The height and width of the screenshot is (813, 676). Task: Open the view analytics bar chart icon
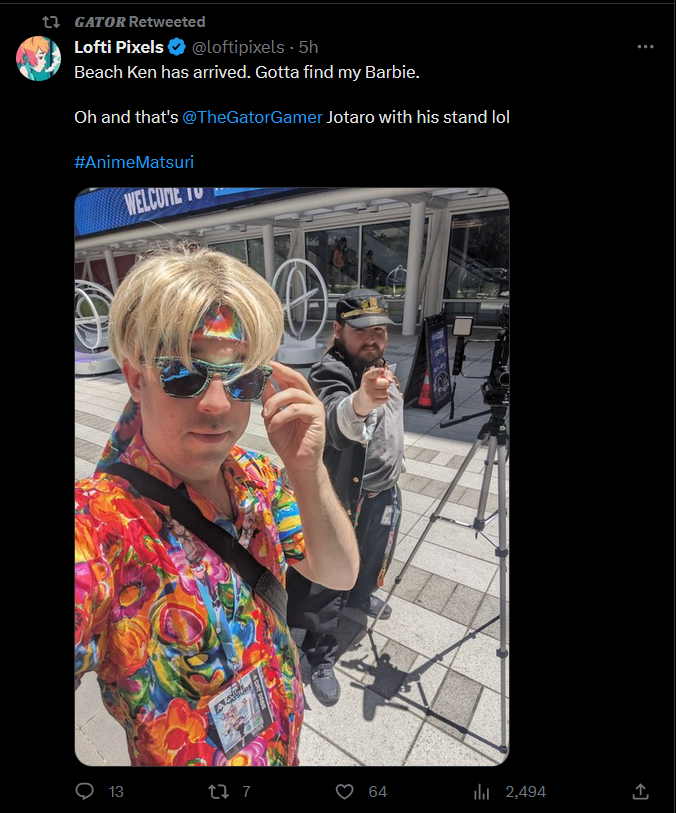coord(481,792)
